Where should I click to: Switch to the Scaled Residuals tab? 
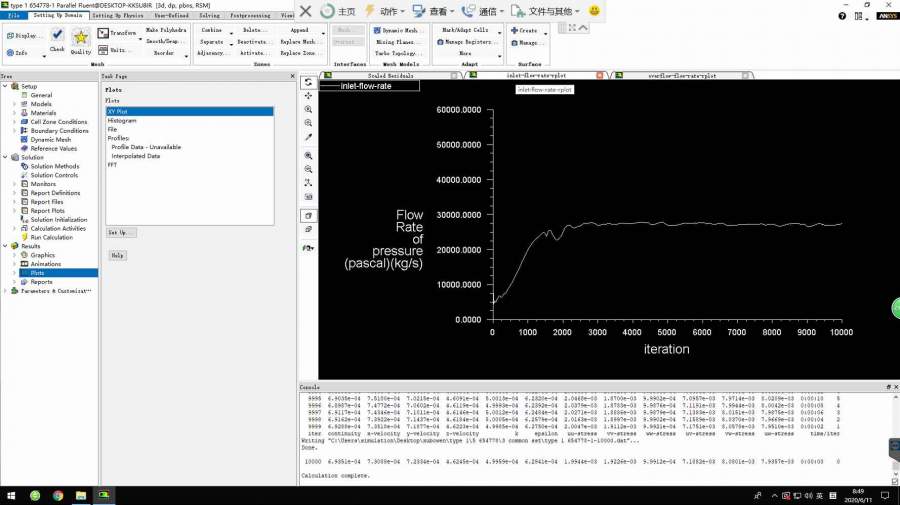[x=390, y=75]
